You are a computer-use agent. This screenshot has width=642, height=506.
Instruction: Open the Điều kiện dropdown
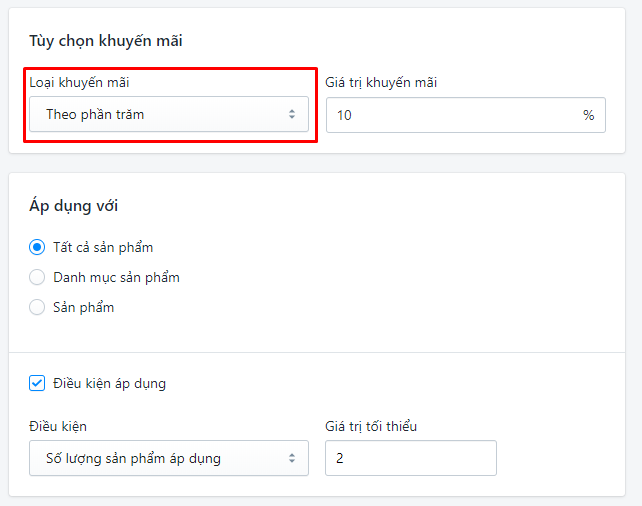[x=169, y=458]
